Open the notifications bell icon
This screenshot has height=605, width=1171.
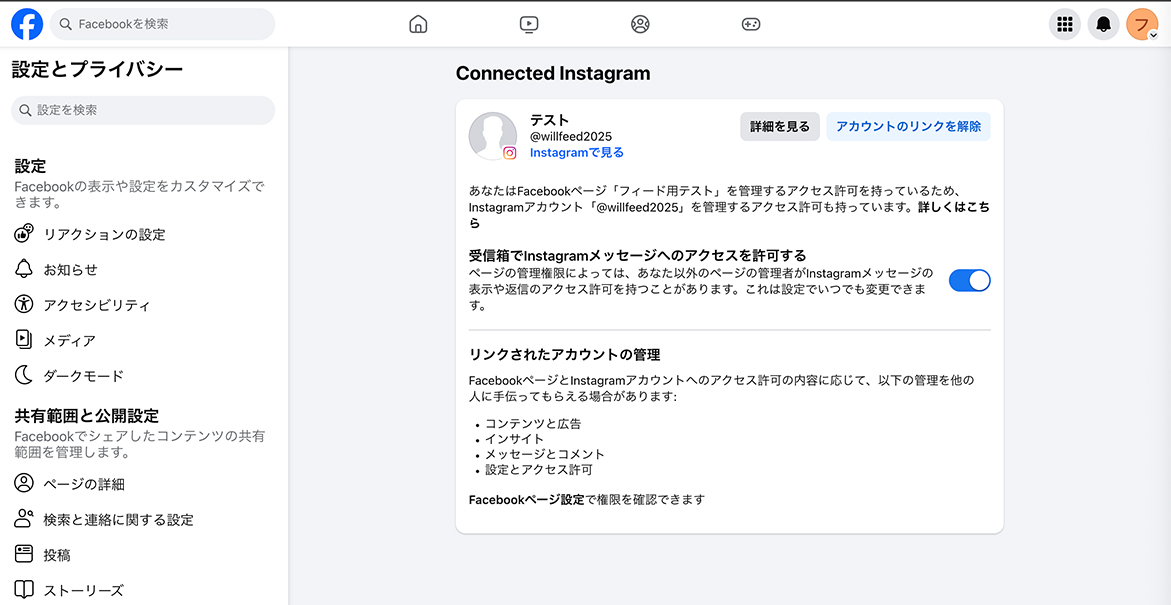tap(1104, 25)
